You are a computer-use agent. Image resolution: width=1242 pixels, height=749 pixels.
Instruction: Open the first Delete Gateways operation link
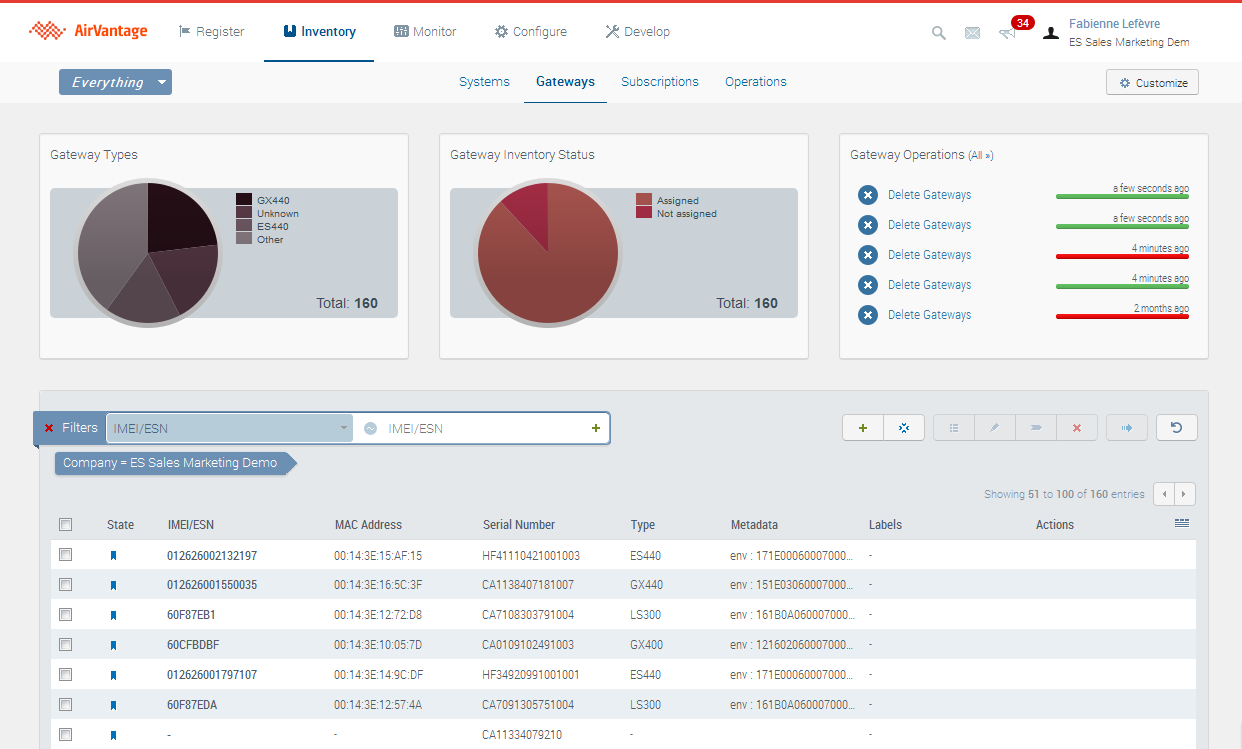(929, 195)
